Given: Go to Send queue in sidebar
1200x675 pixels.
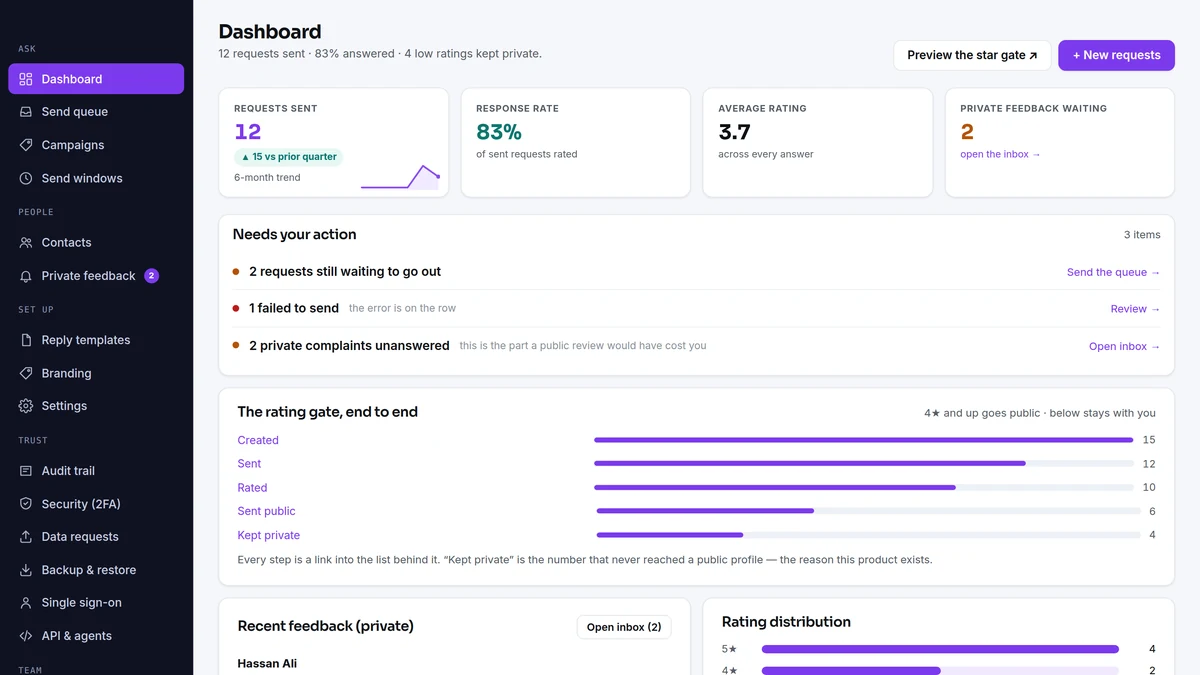Looking at the screenshot, I should point(96,112).
